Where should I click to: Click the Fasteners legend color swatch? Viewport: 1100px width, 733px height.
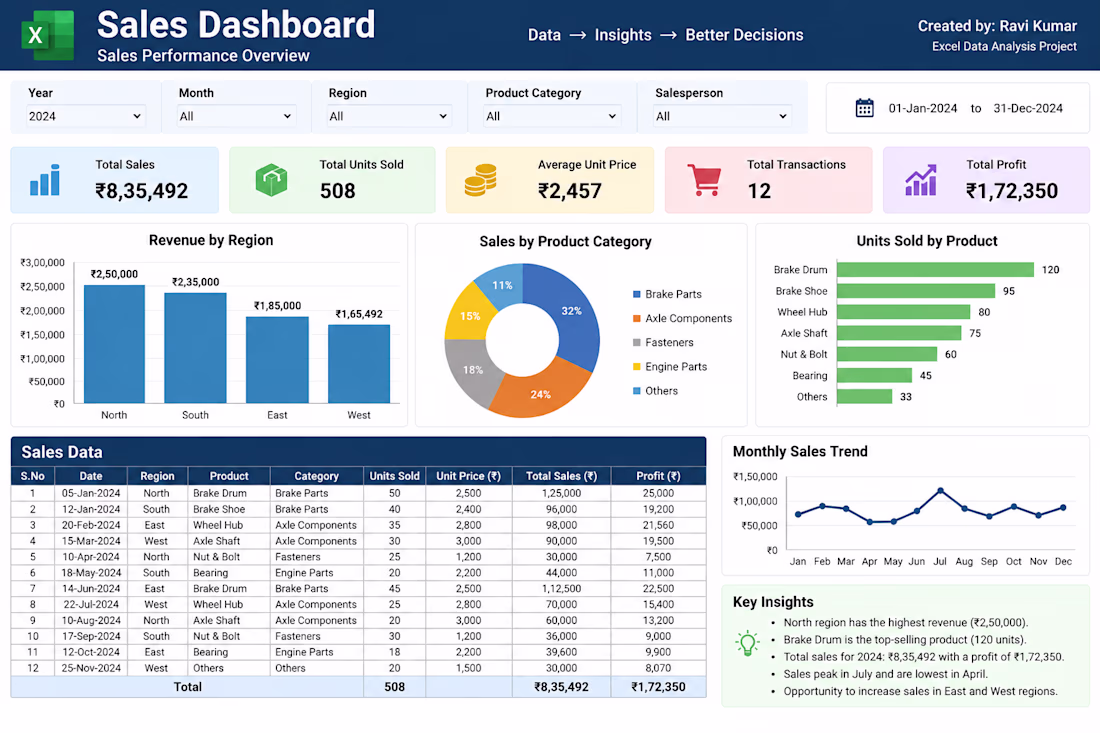[x=636, y=342]
